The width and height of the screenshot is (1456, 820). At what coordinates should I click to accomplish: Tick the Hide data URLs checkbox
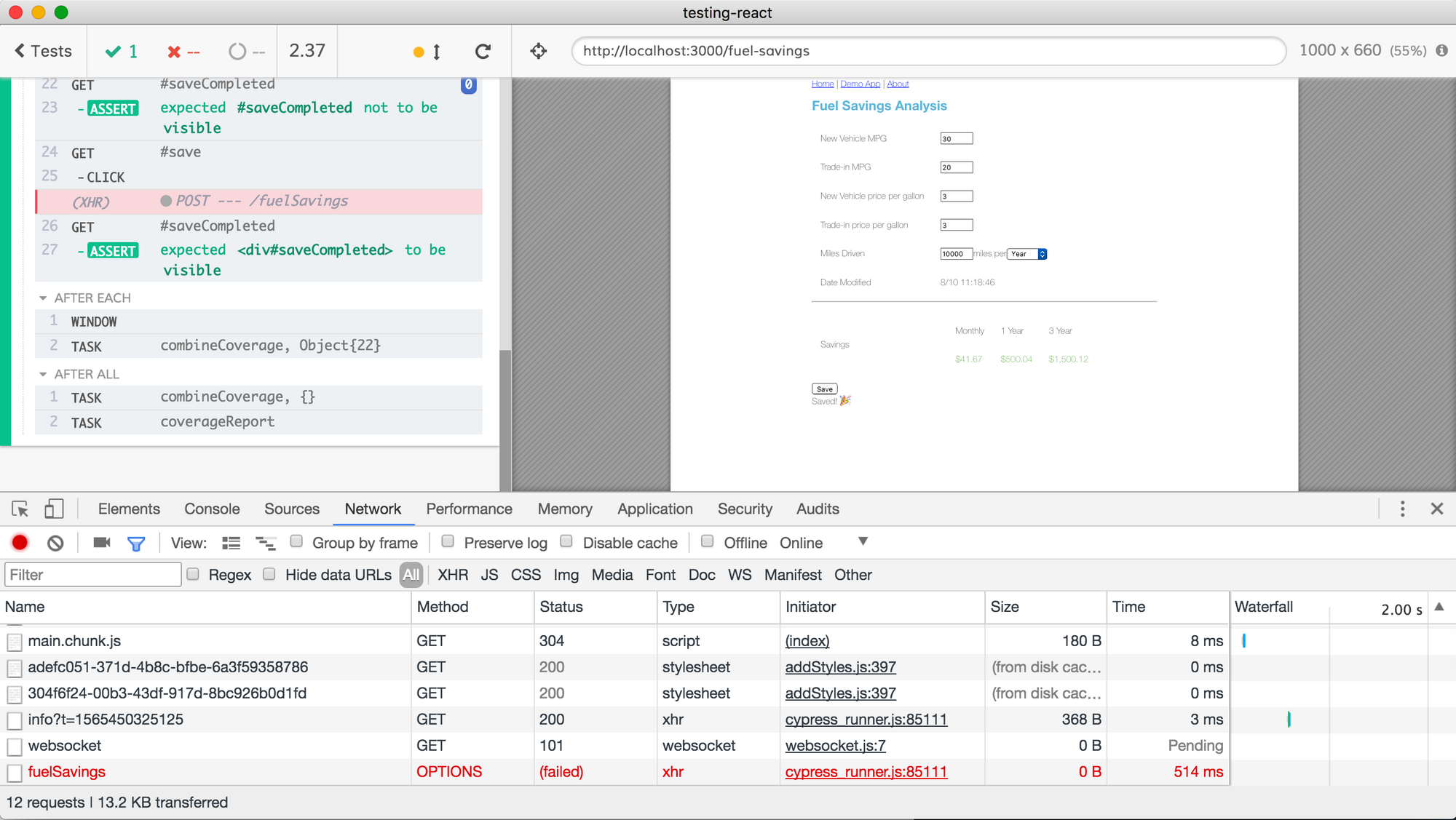point(269,574)
